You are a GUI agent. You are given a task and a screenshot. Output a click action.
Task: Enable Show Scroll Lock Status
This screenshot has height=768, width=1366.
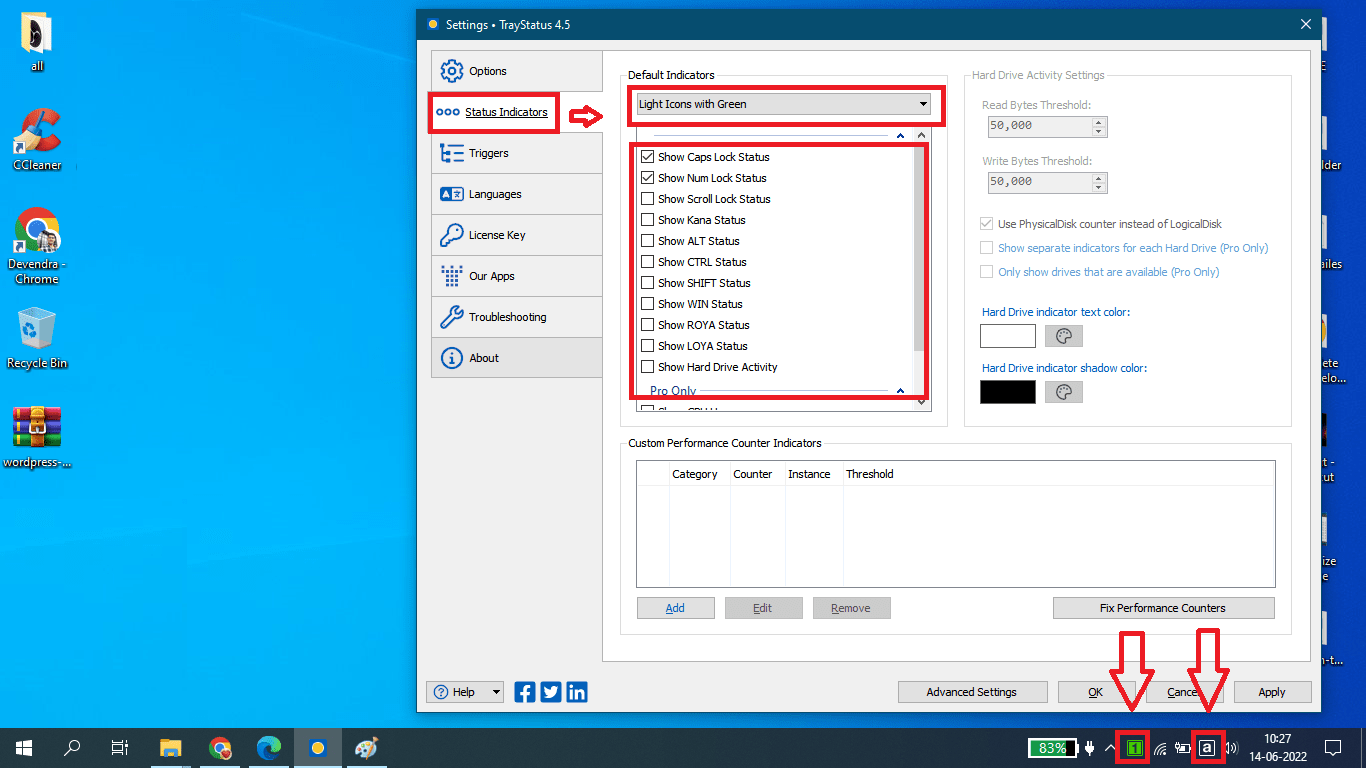click(x=646, y=198)
